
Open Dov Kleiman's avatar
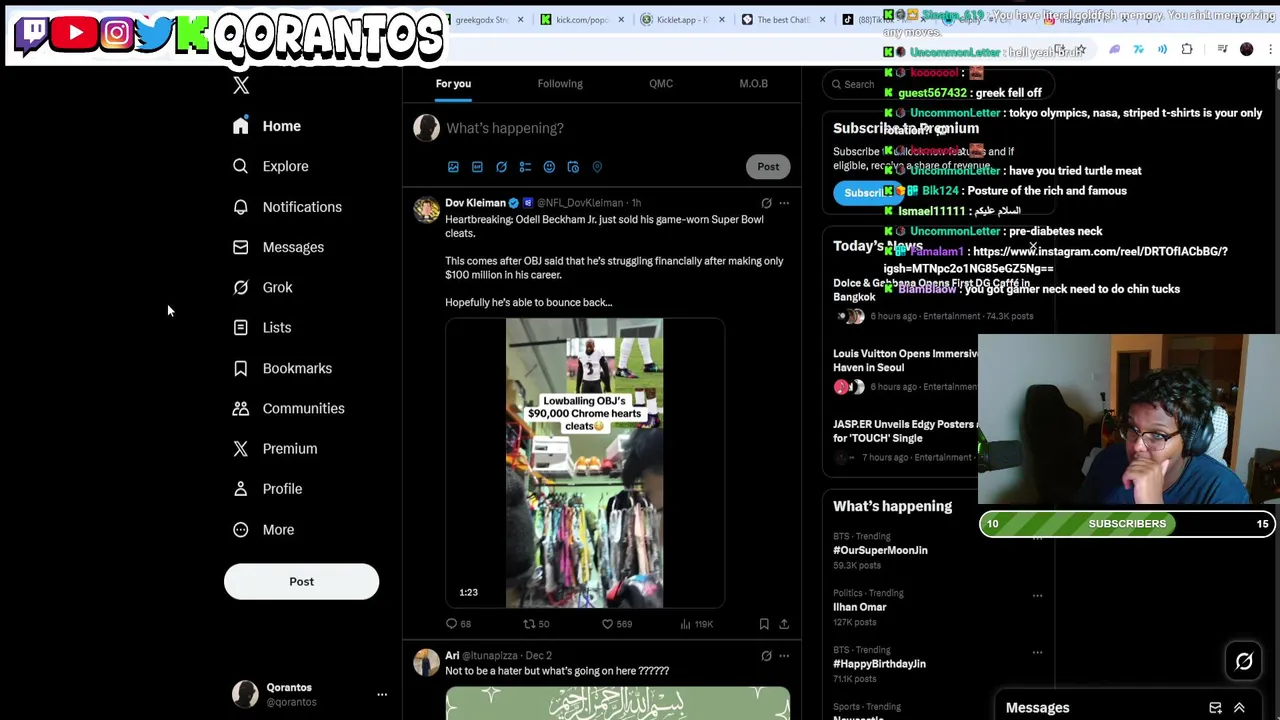coord(427,209)
